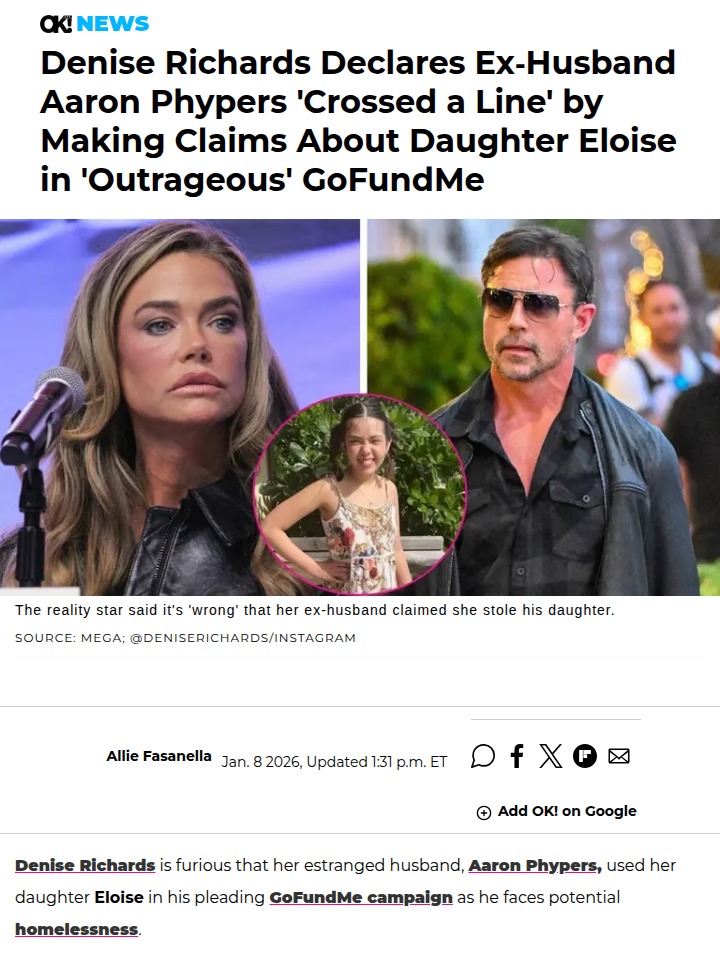
Task: Open the comments speech bubble icon
Action: pos(483,756)
